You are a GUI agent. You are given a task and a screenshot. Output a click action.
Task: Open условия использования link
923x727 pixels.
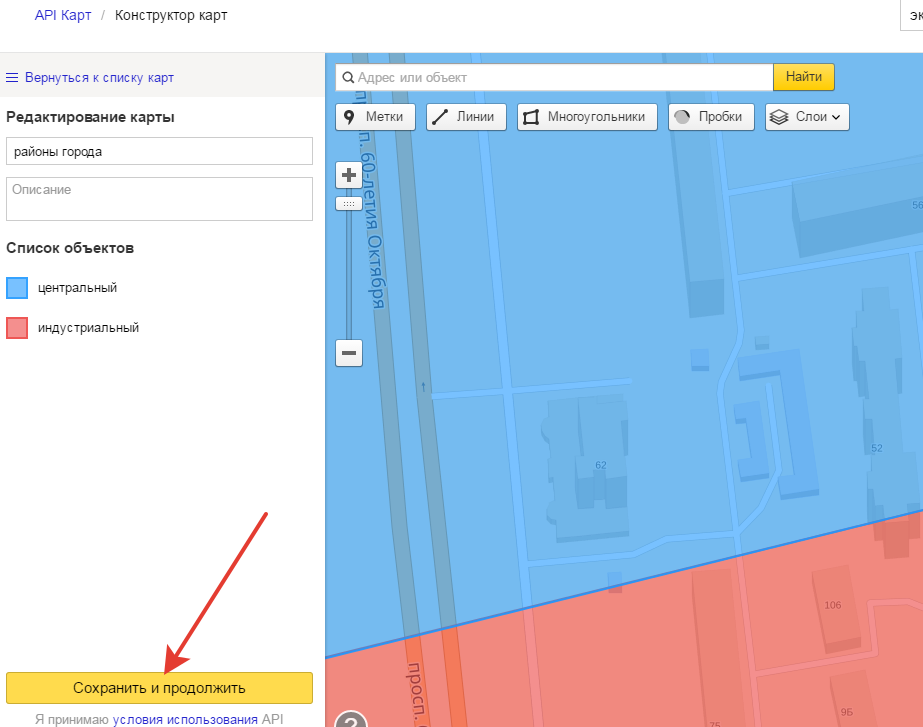pos(185,719)
